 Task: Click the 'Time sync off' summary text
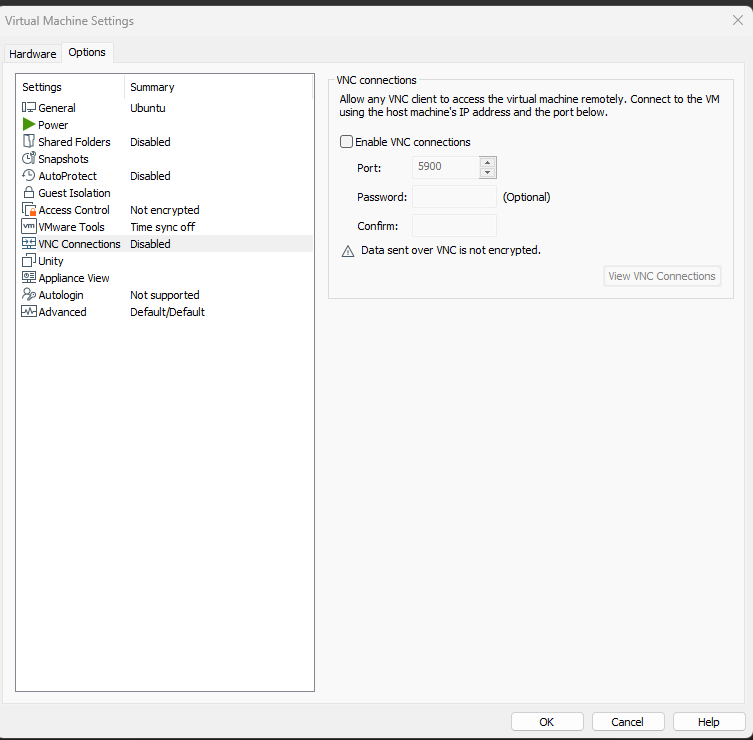pyautogui.click(x=163, y=227)
